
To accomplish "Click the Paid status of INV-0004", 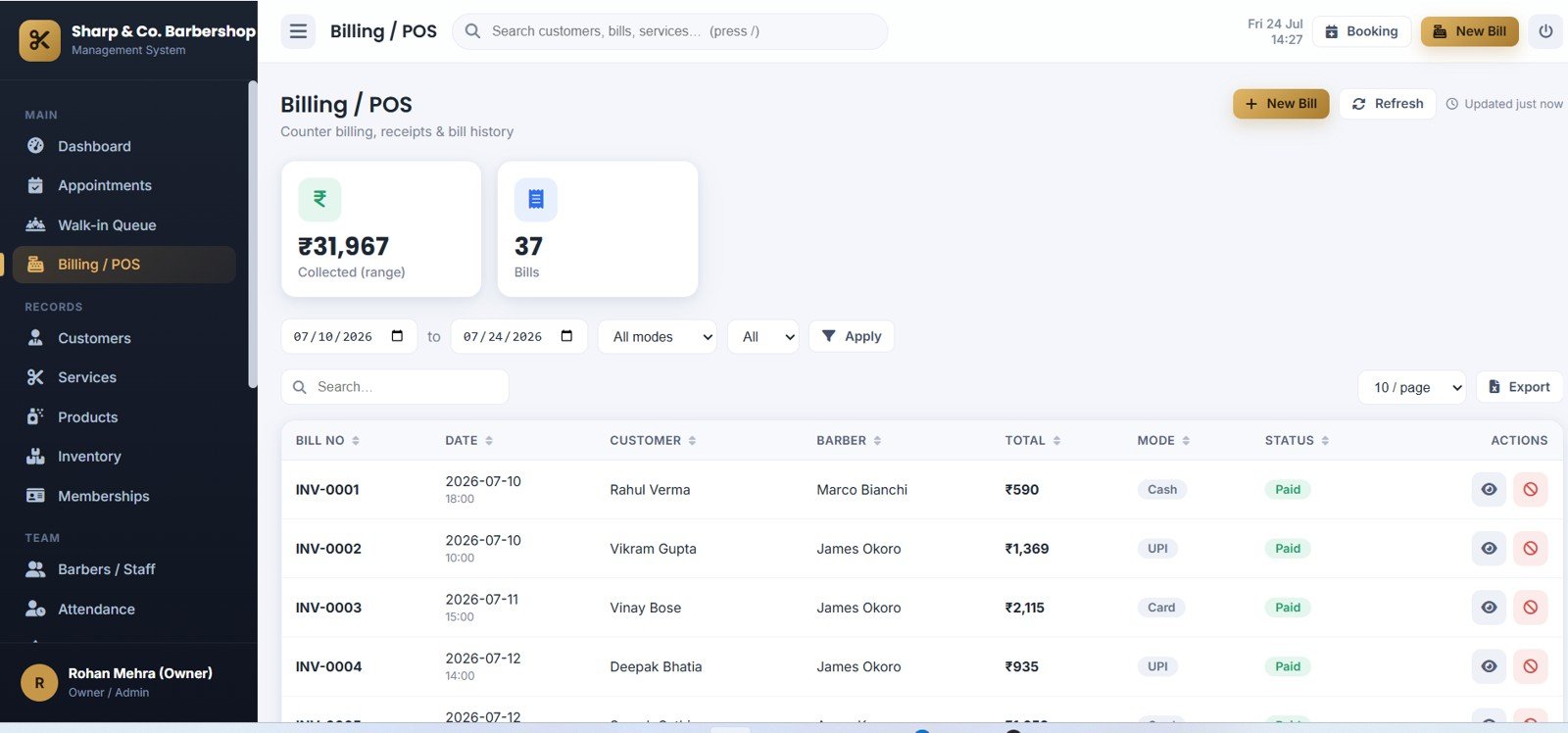I will click(x=1288, y=666).
